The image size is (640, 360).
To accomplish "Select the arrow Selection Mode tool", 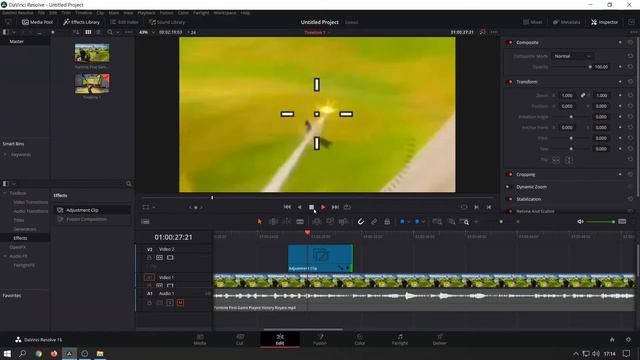I will click(x=260, y=222).
